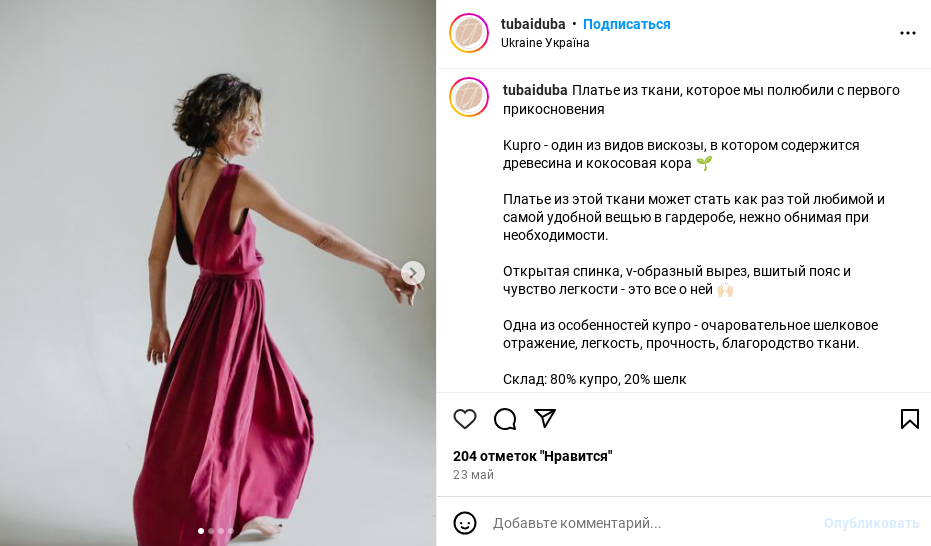
Task: Open the Ukraine Україна location link
Action: pyautogui.click(x=544, y=43)
